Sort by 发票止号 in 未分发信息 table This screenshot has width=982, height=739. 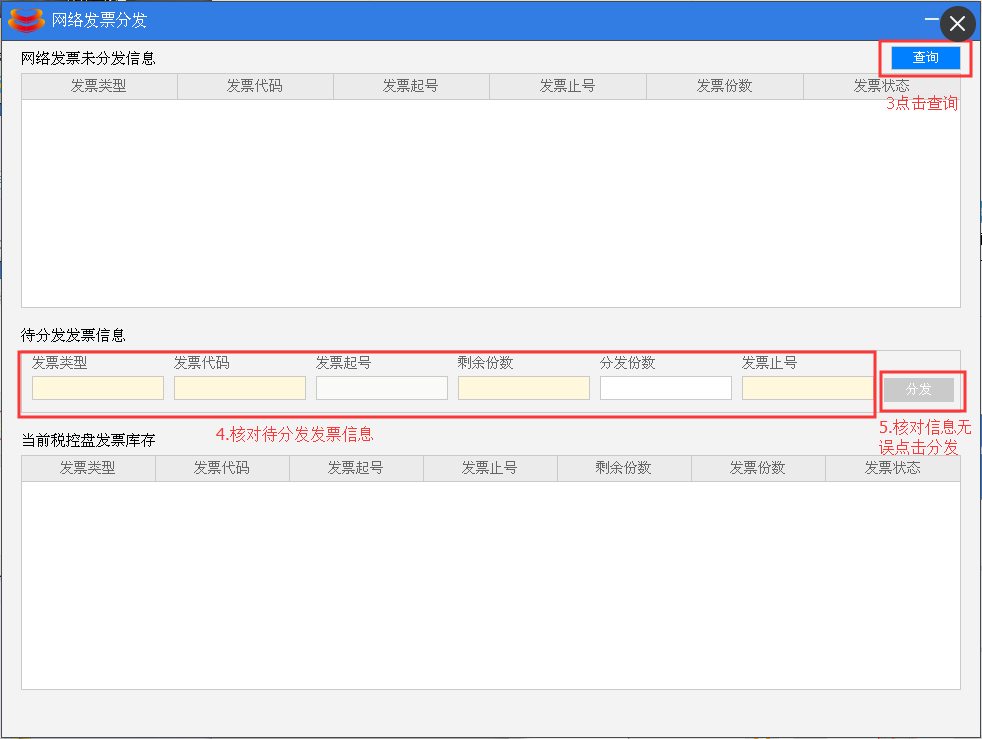[567, 86]
